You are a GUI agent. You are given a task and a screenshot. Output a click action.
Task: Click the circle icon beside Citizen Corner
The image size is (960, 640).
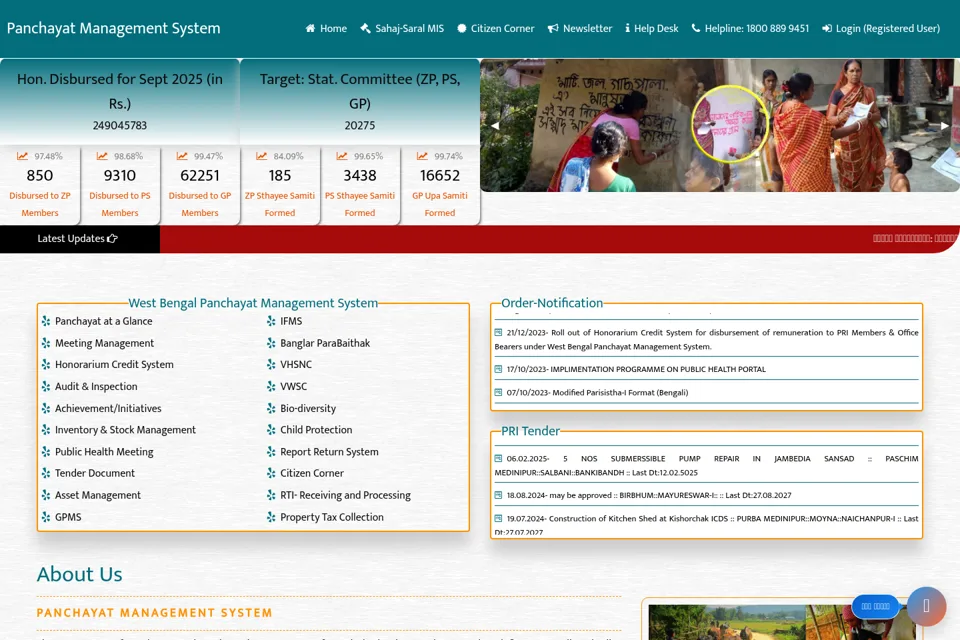click(x=462, y=28)
